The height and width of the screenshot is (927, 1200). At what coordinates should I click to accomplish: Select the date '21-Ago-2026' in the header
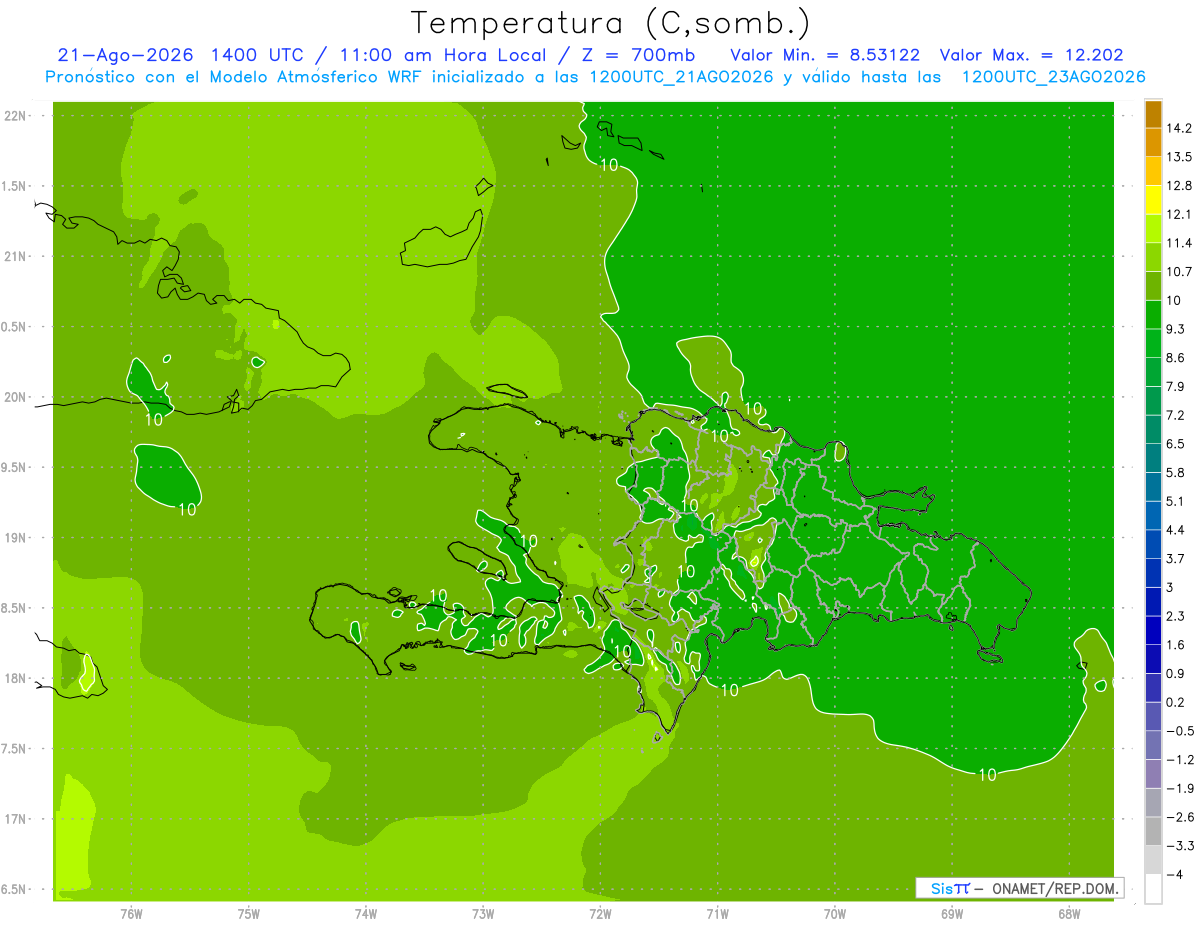125,55
